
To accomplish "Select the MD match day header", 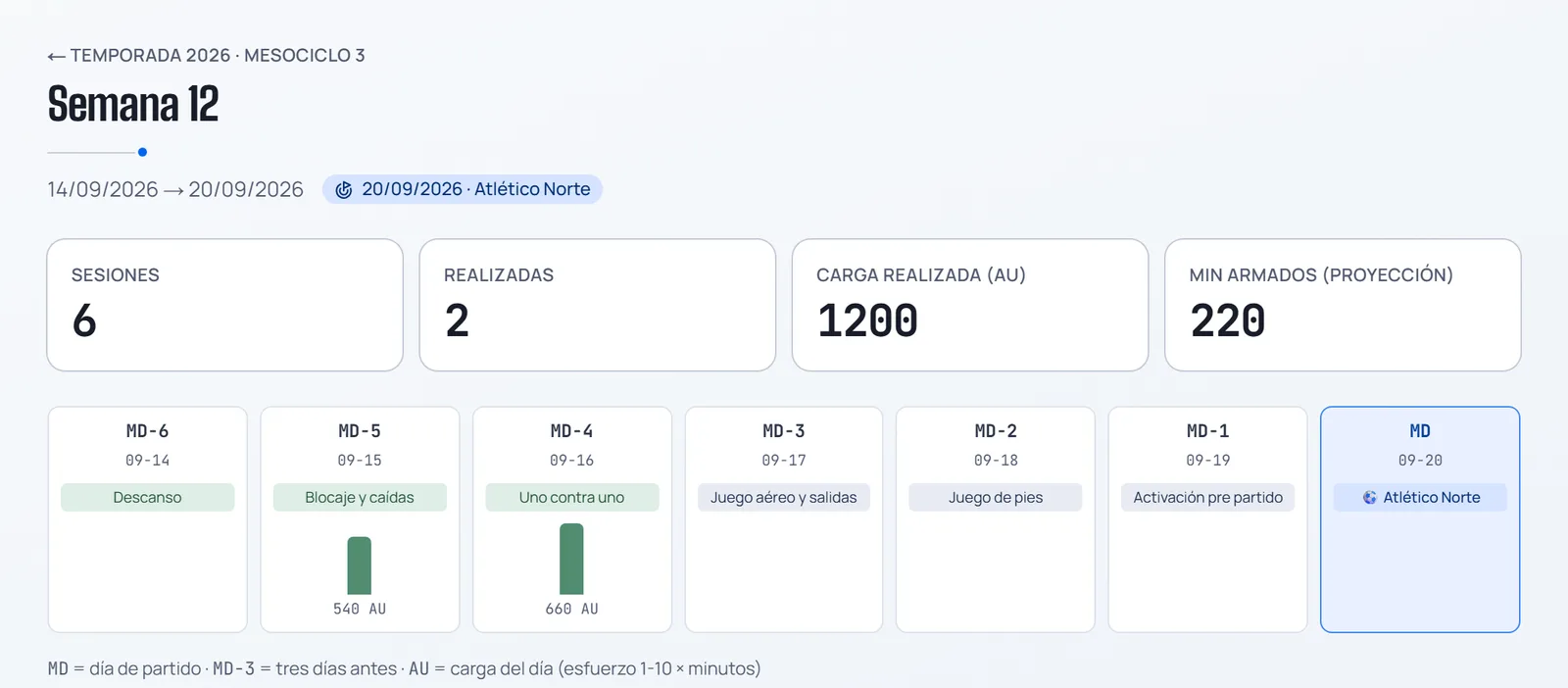I will 1420,431.
